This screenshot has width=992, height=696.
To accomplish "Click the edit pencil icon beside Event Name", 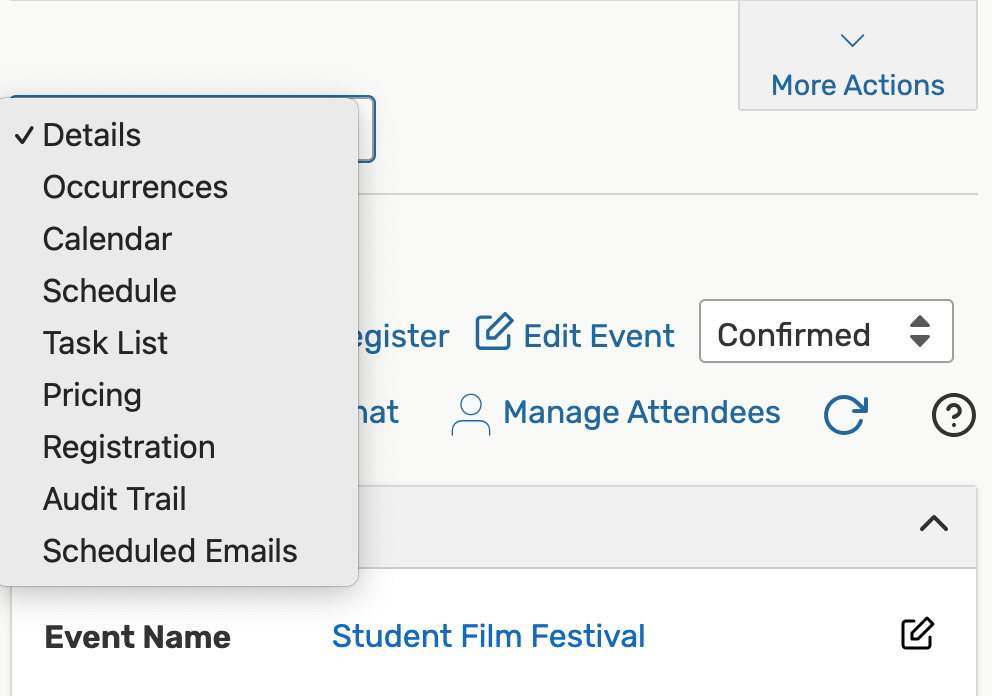I will 917,634.
